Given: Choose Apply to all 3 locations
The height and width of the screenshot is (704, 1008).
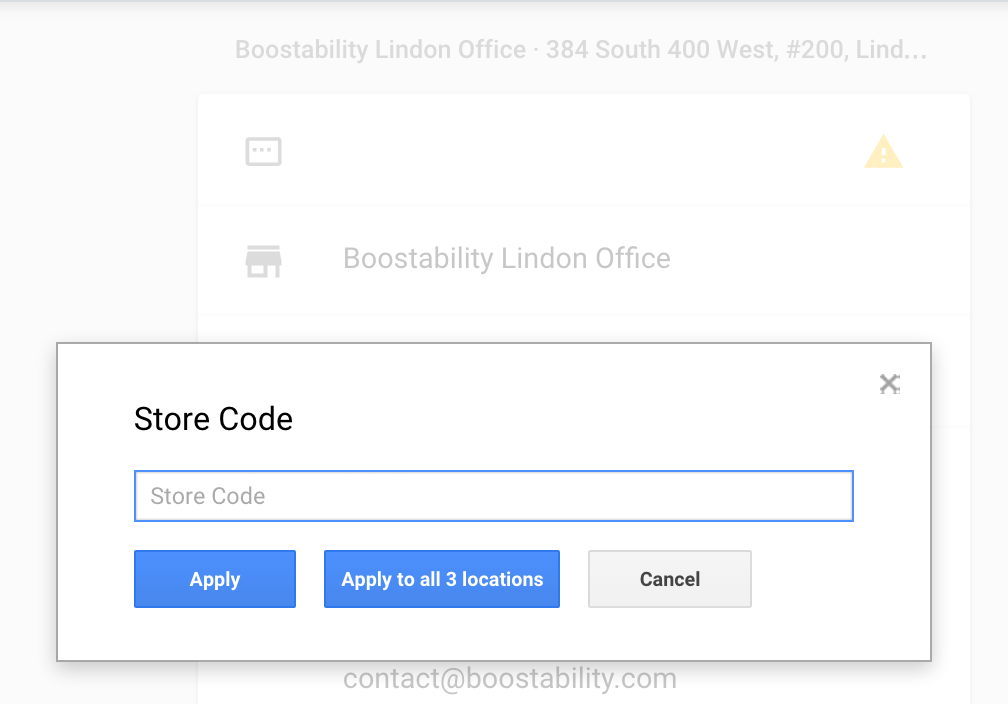Looking at the screenshot, I should coord(441,579).
